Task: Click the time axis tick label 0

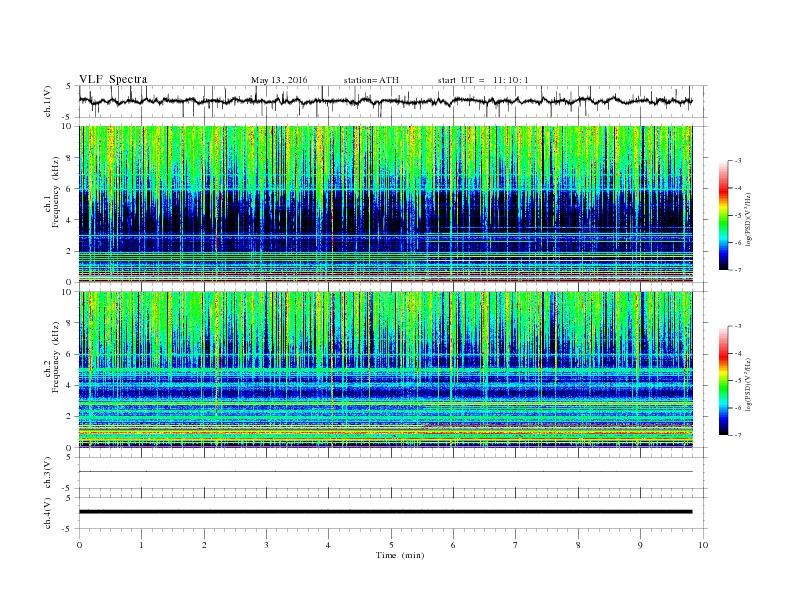Action: tap(79, 545)
